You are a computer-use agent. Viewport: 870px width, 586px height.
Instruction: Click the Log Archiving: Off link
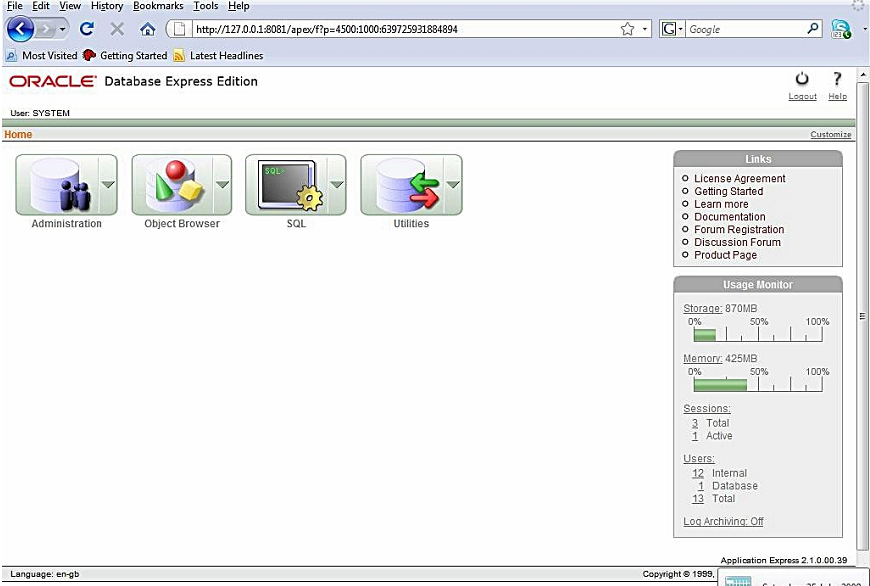pyautogui.click(x=723, y=522)
